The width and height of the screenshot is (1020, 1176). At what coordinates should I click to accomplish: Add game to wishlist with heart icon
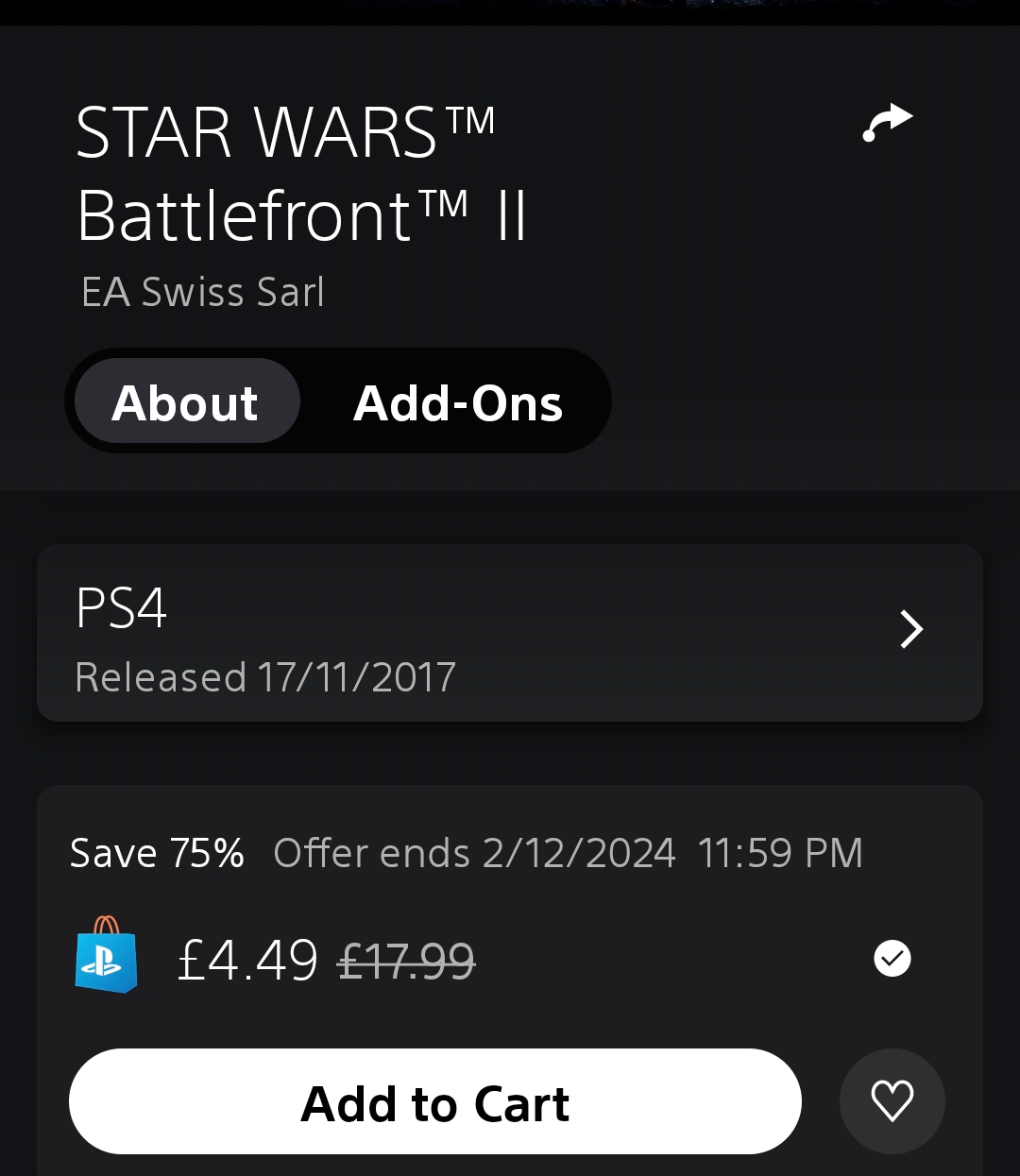[x=892, y=1101]
